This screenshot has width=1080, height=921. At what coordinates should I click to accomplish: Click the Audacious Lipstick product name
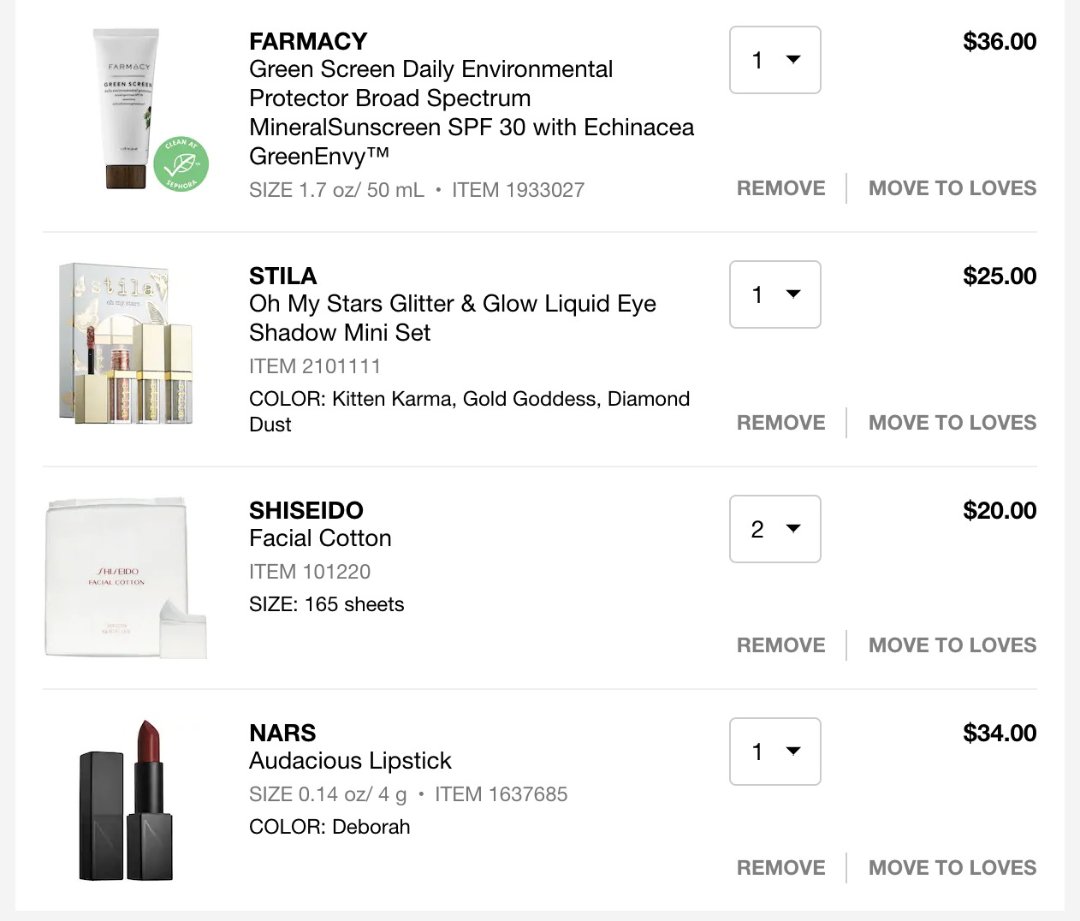coord(350,761)
